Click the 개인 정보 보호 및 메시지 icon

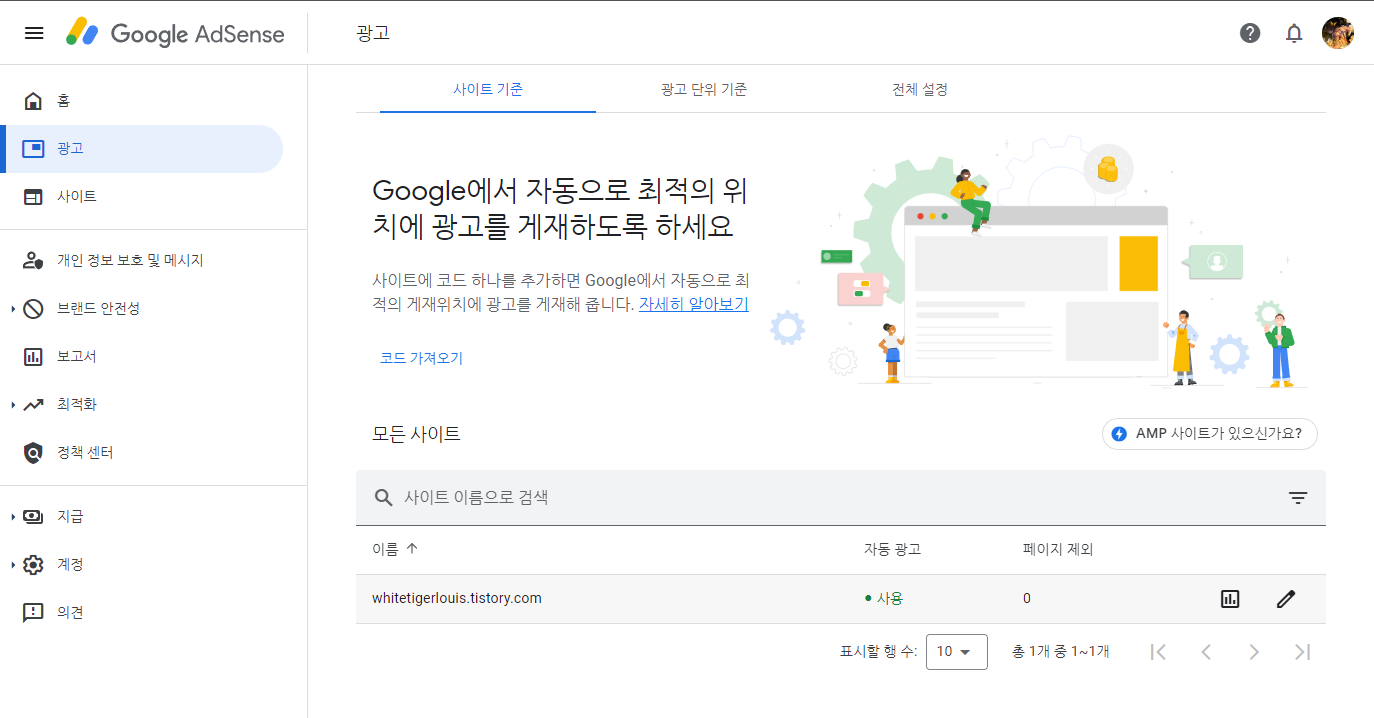33,260
